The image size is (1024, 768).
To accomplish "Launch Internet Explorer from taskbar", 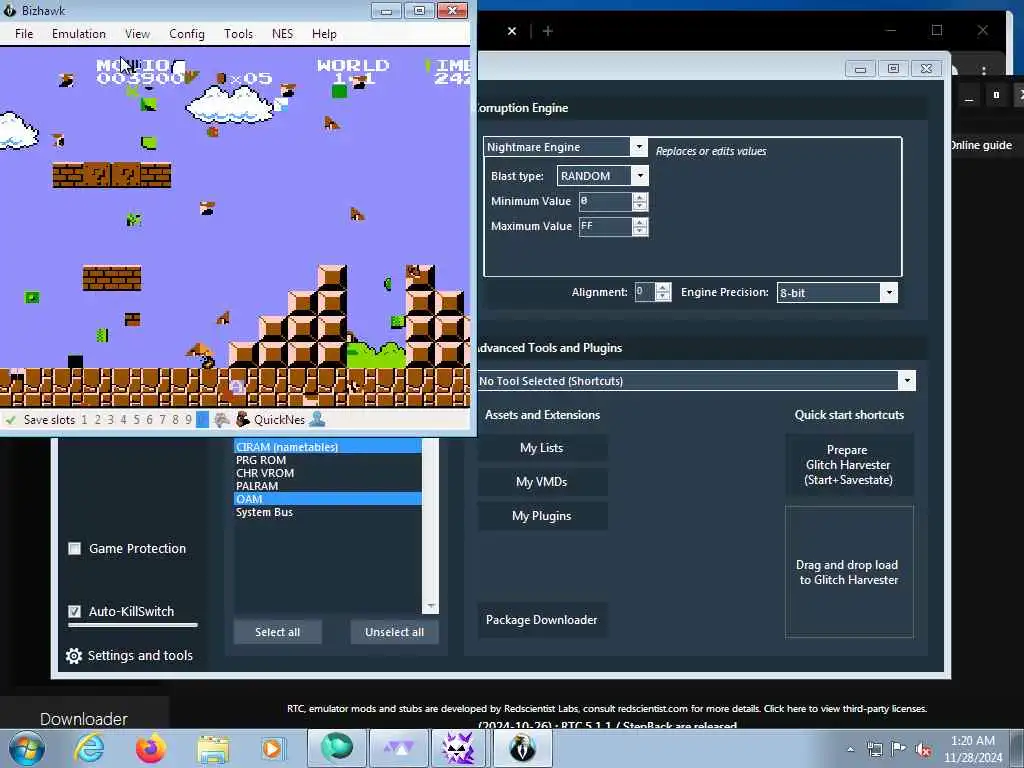I will (89, 748).
